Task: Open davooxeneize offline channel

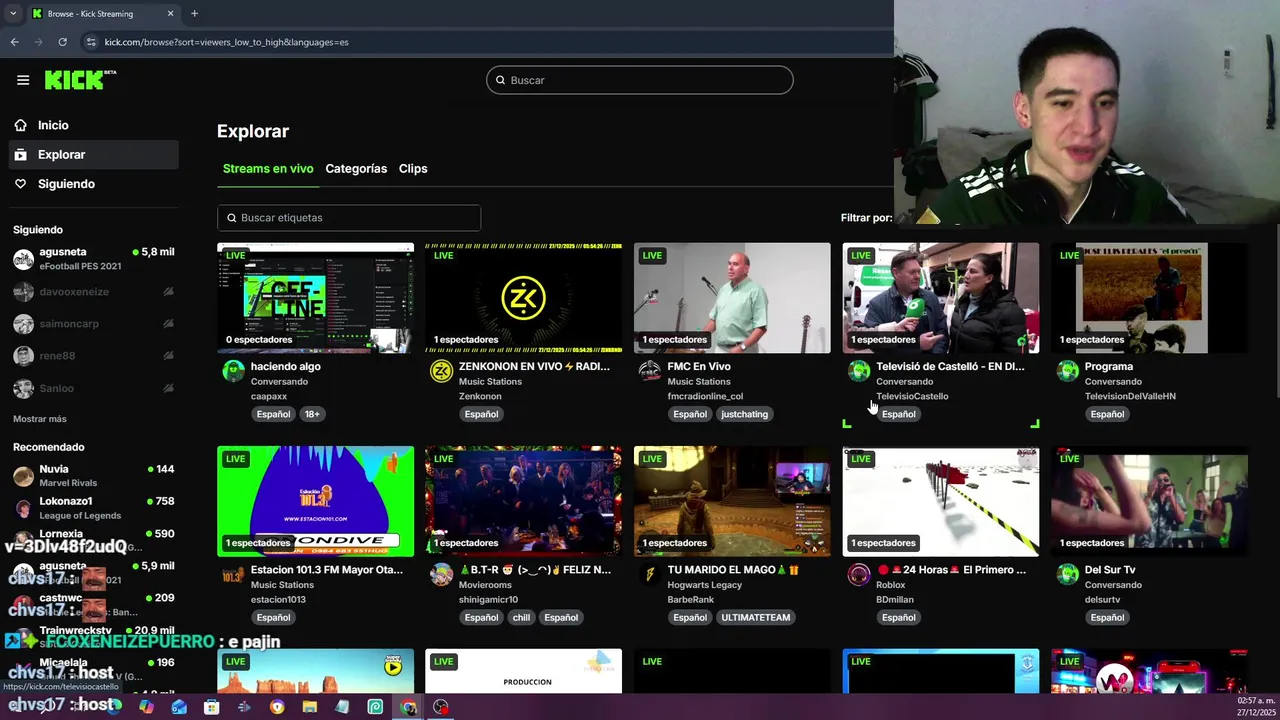Action: (94, 292)
